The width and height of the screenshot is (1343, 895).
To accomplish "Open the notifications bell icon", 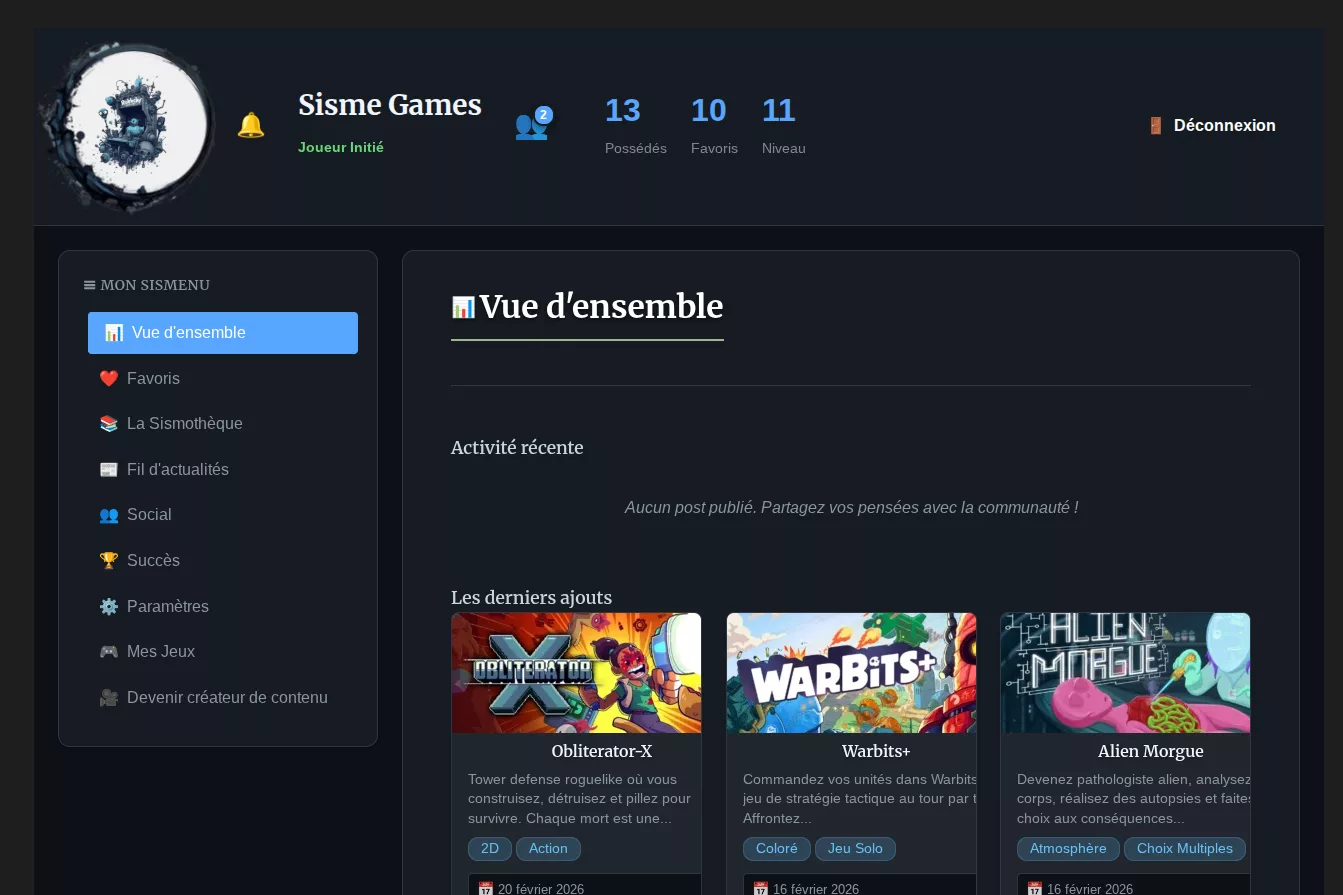I will 251,125.
